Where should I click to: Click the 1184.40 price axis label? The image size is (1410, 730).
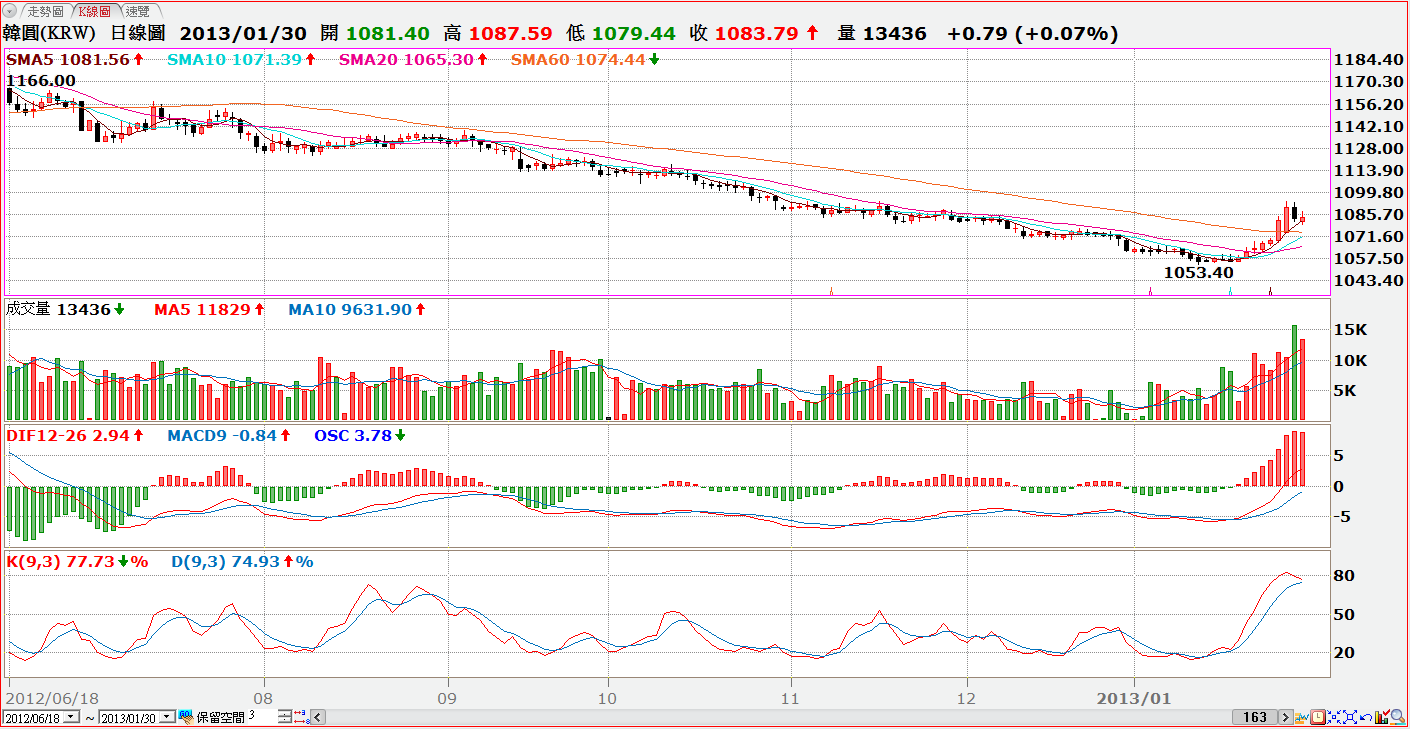coord(1368,60)
